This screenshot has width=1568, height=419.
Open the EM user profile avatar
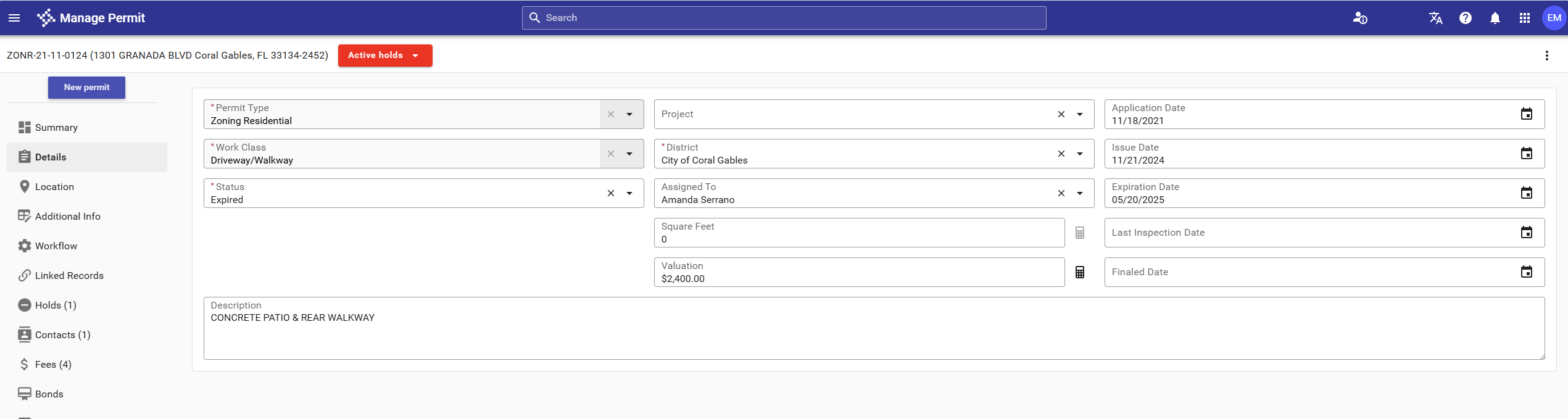1553,18
